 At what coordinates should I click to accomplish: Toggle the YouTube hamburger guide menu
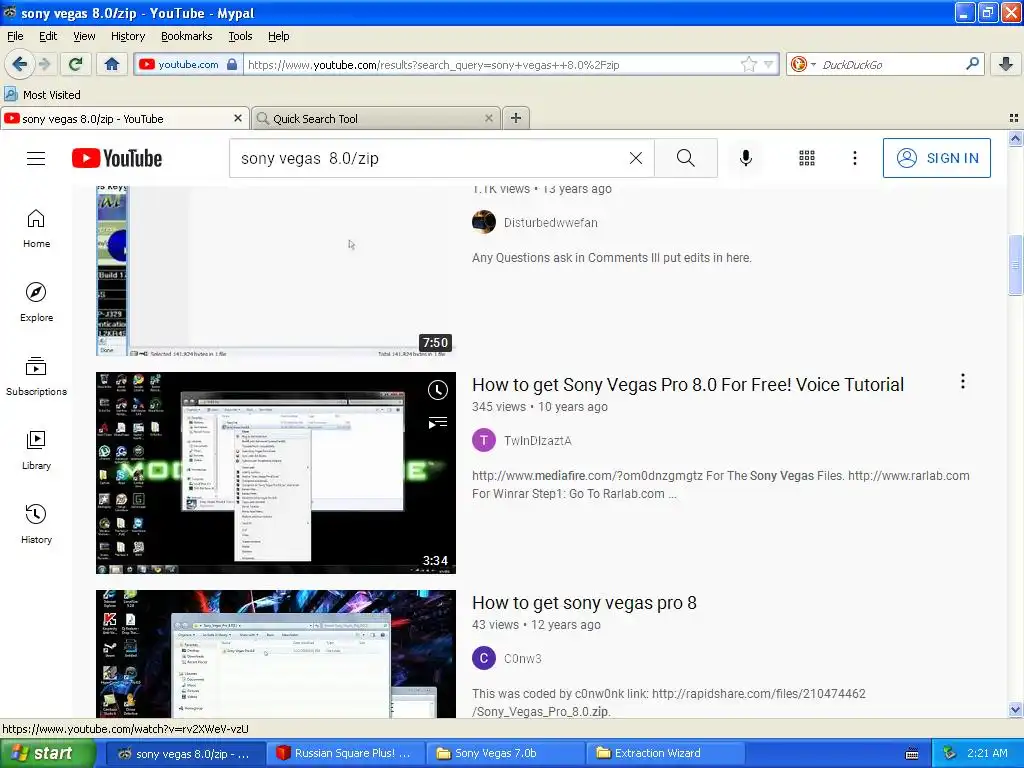[36, 158]
